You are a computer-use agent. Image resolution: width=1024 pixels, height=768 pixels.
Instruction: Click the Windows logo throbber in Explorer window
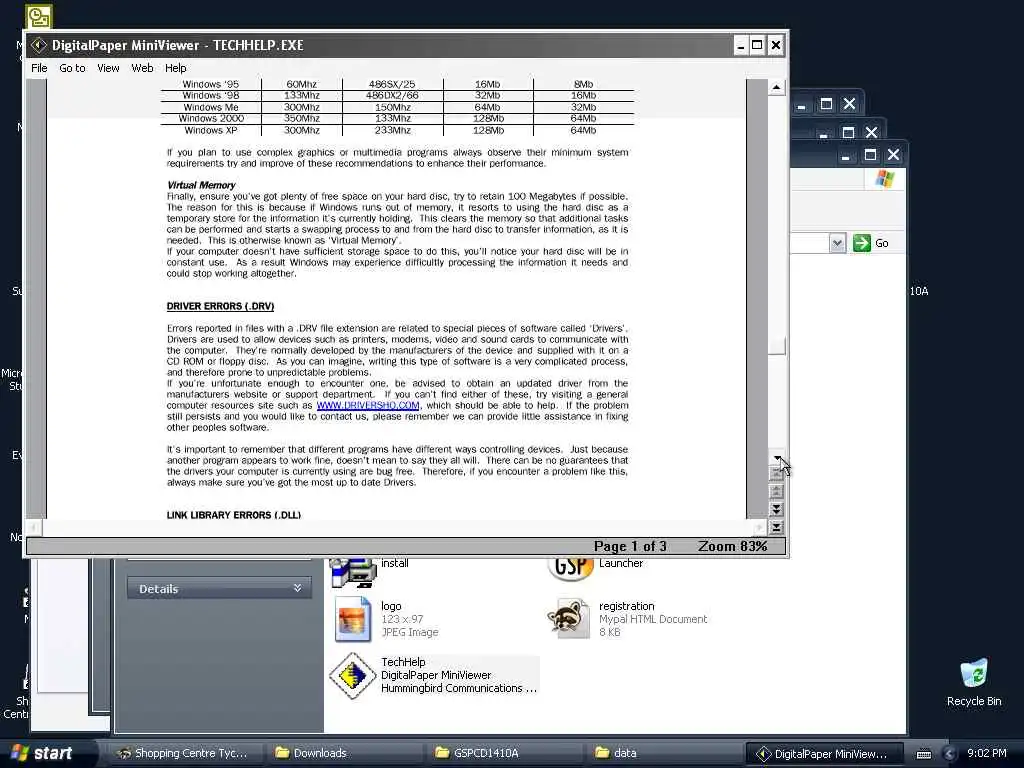[885, 179]
